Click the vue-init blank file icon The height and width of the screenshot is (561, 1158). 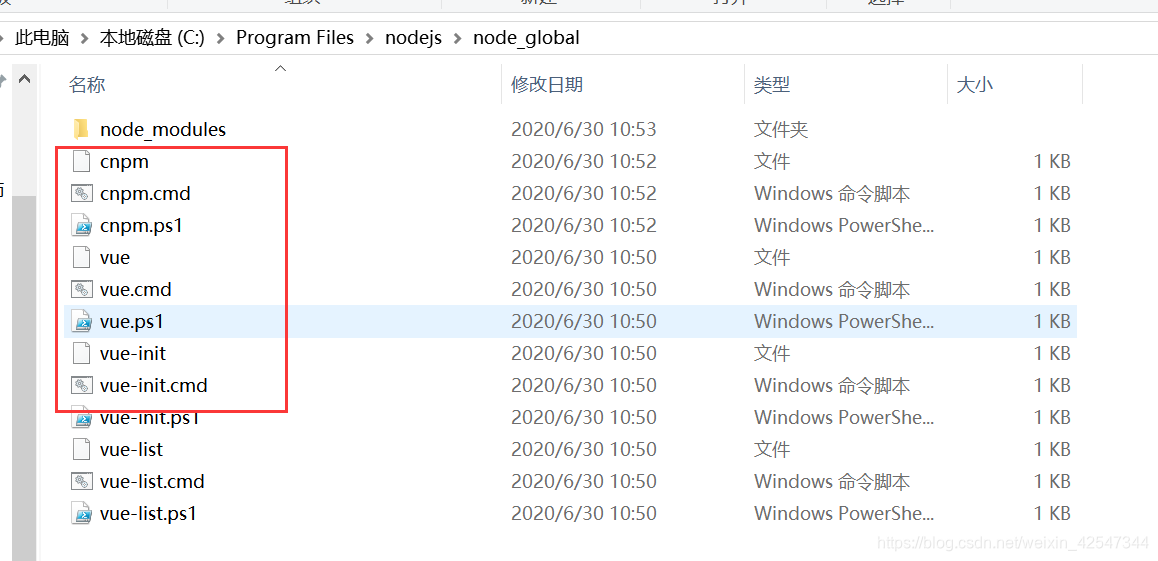pyautogui.click(x=81, y=354)
